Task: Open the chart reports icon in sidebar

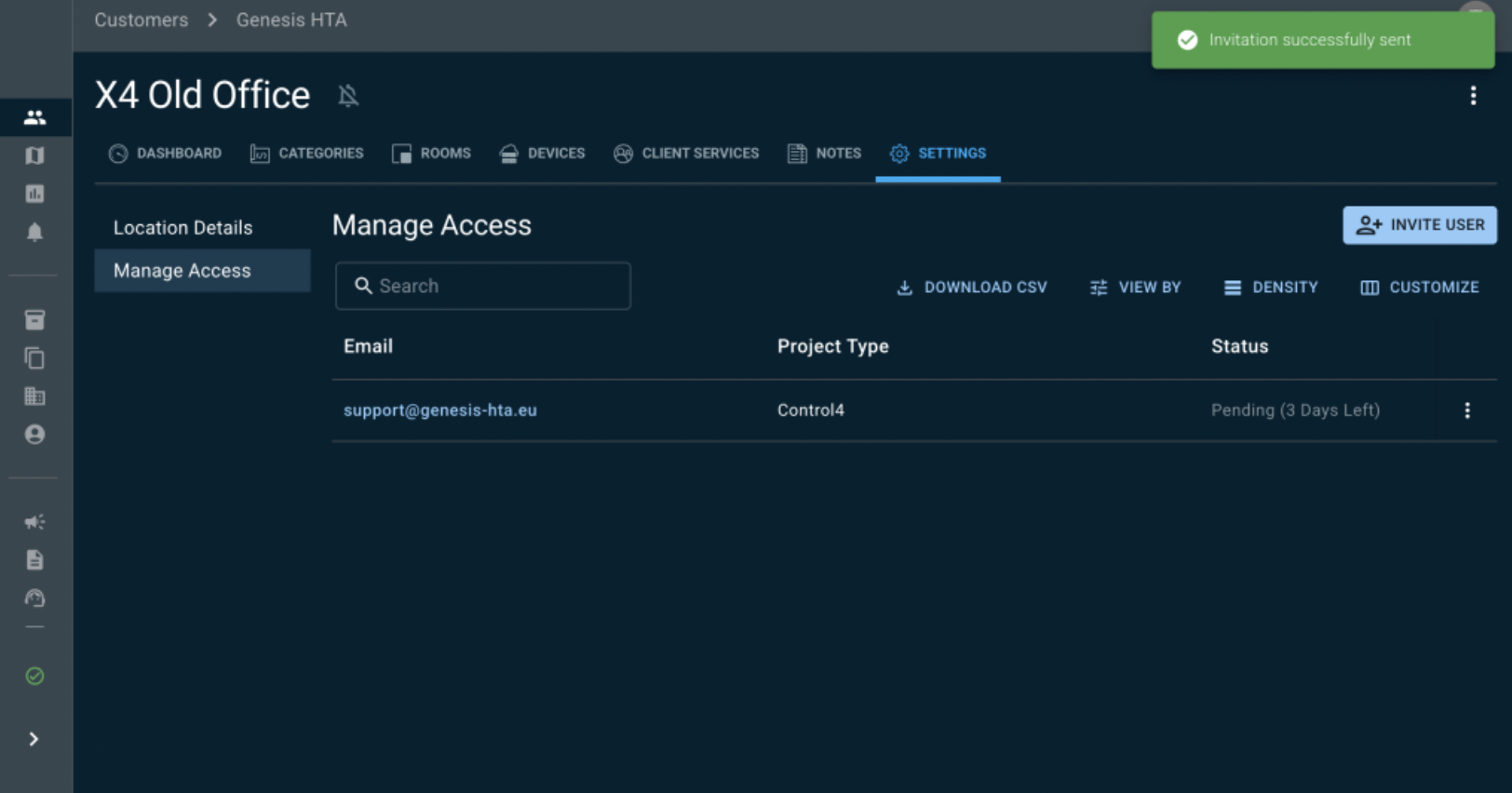Action: pyautogui.click(x=35, y=194)
